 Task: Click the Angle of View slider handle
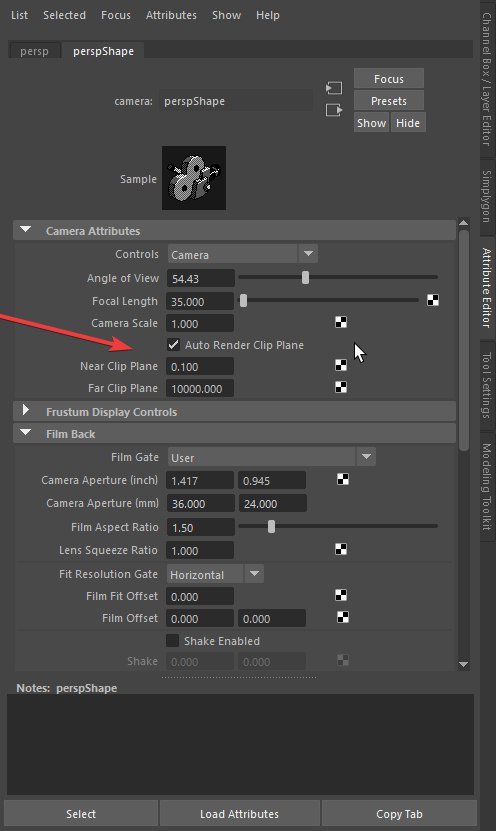[x=305, y=277]
